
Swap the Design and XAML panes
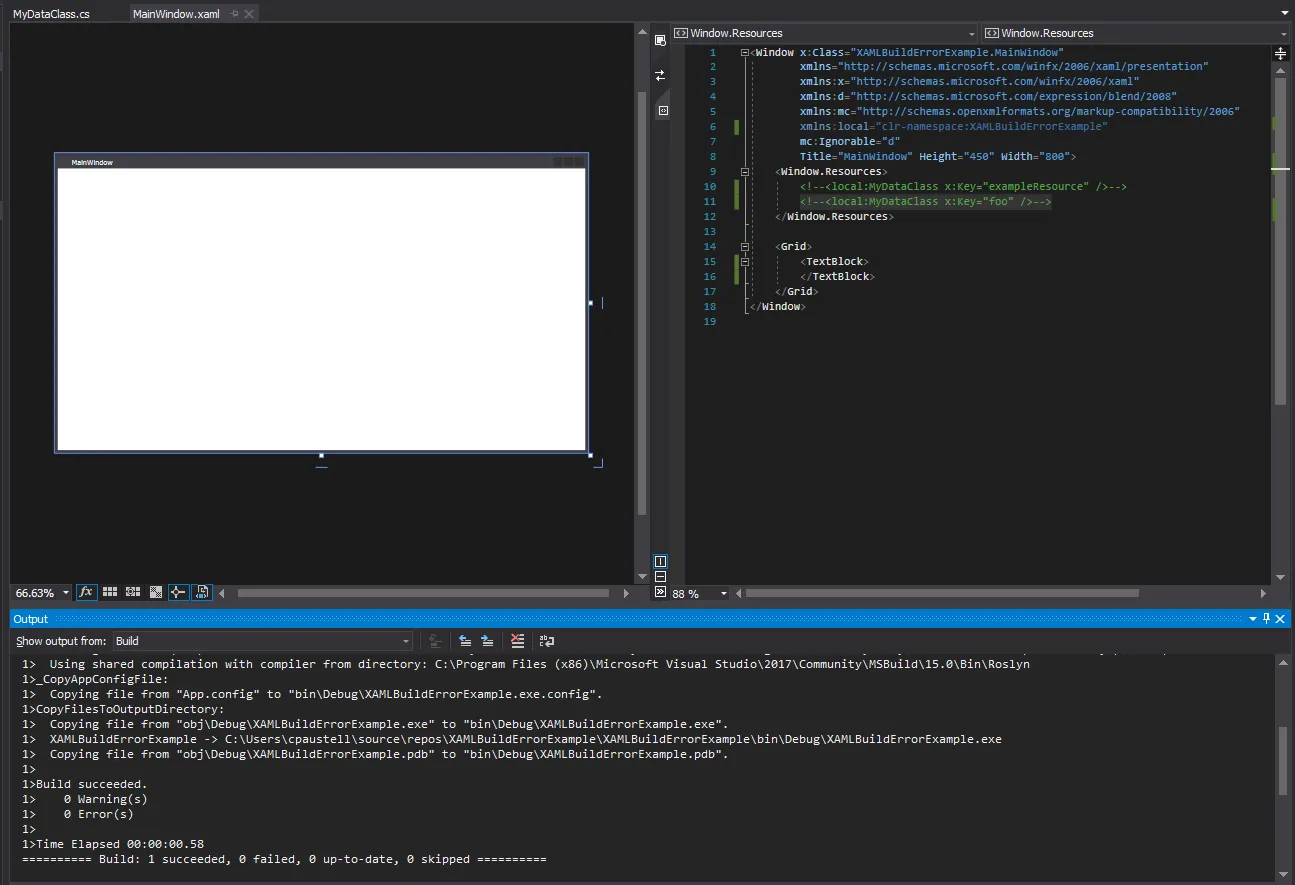pyautogui.click(x=660, y=75)
